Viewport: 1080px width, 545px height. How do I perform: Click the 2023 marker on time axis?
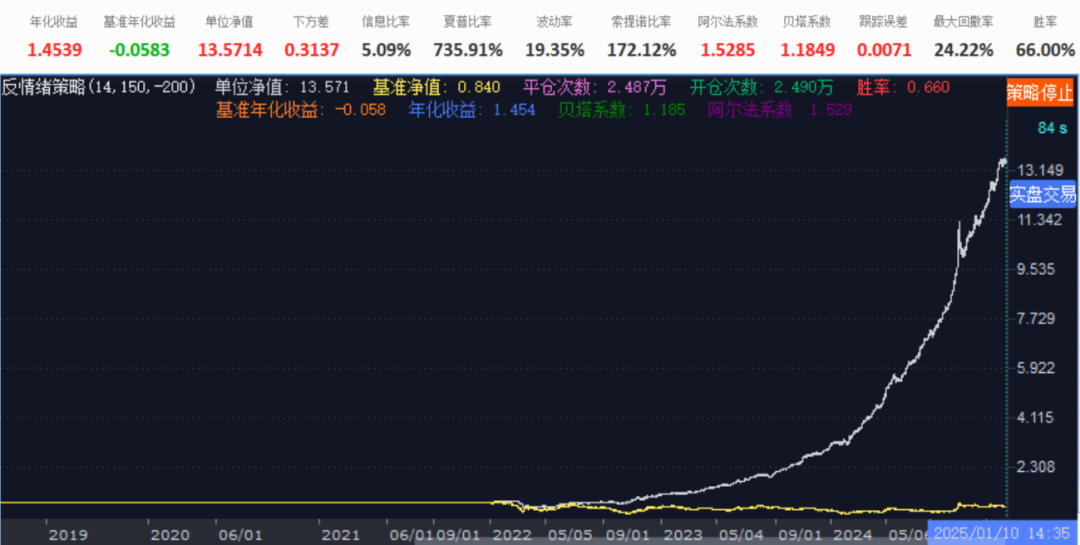tap(683, 535)
